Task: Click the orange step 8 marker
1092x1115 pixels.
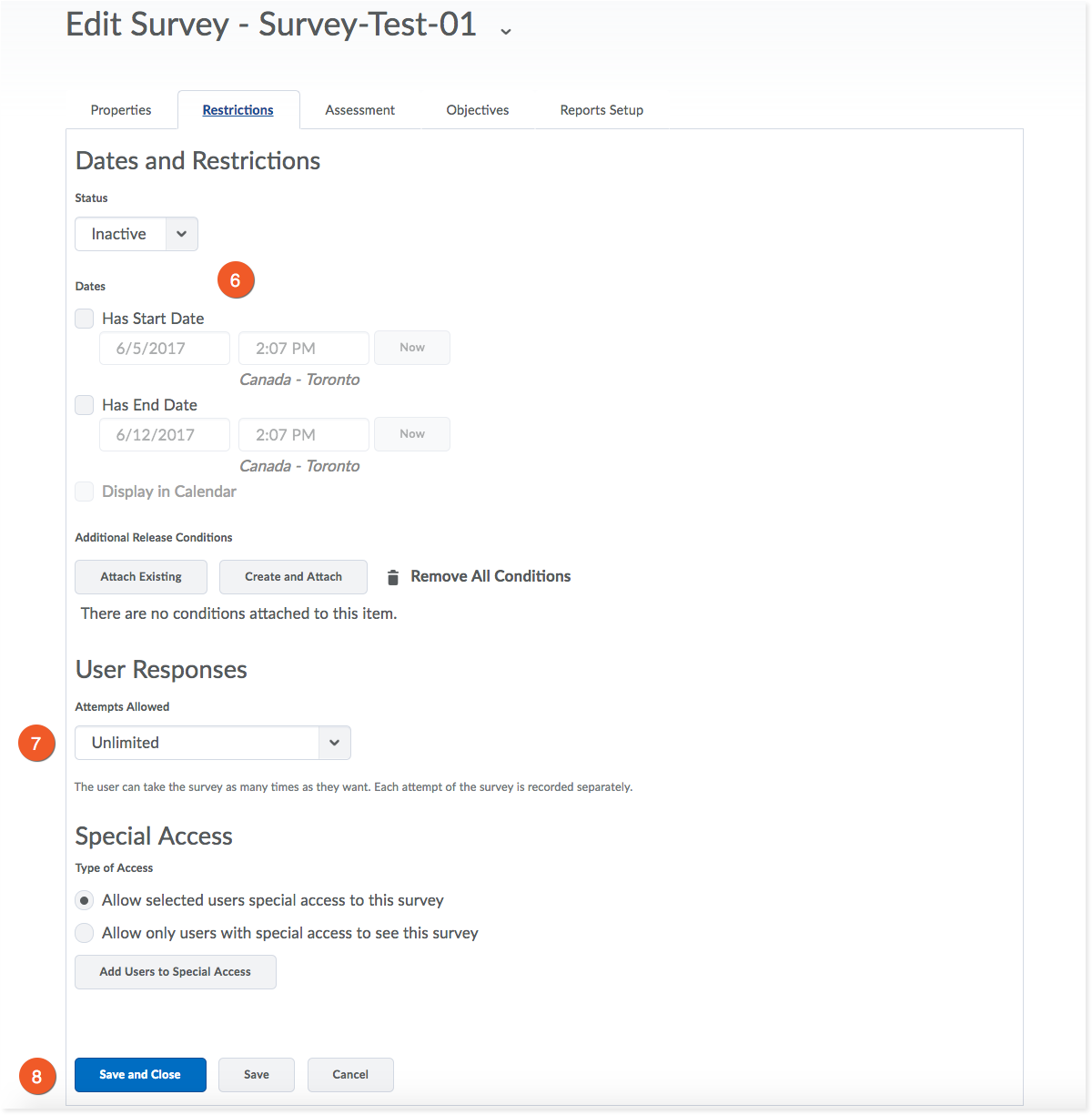Action: click(36, 1077)
